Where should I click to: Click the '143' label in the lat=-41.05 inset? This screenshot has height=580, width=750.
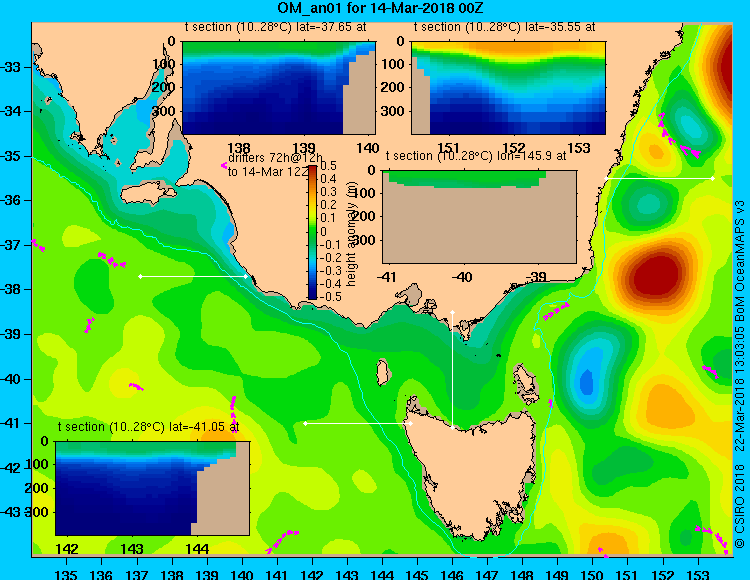point(132,549)
